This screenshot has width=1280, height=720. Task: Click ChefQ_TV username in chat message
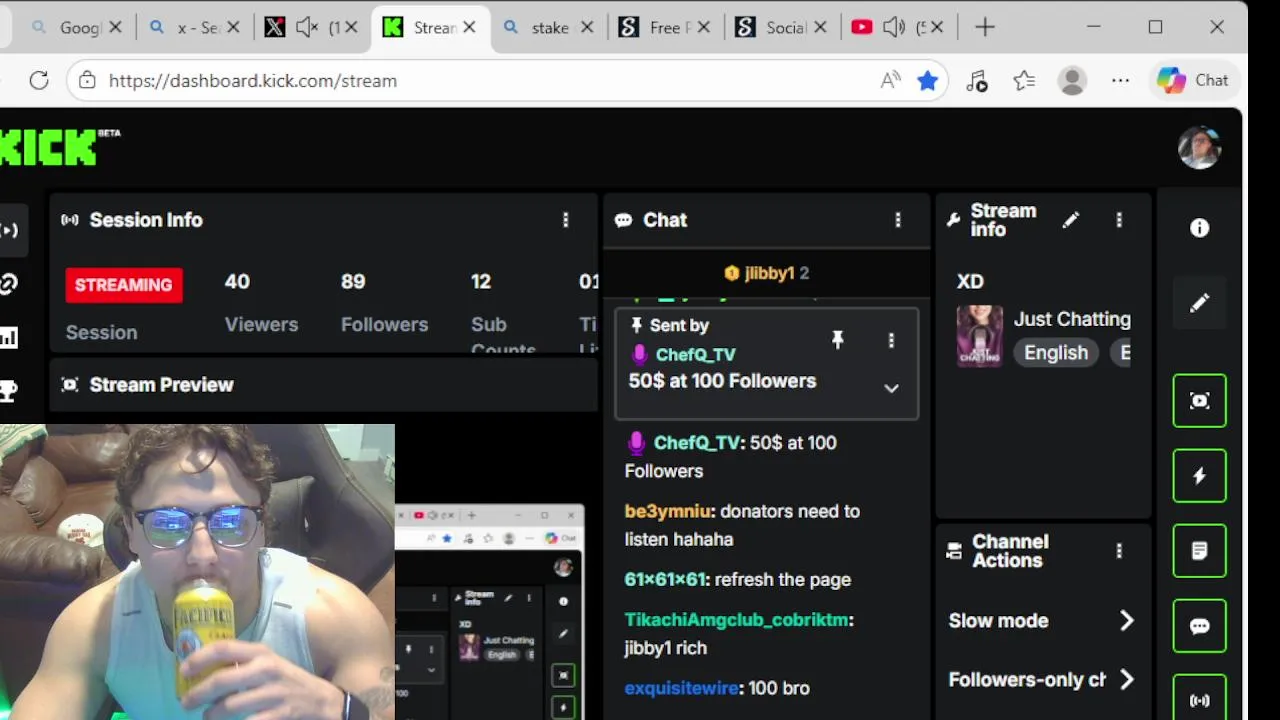(697, 443)
